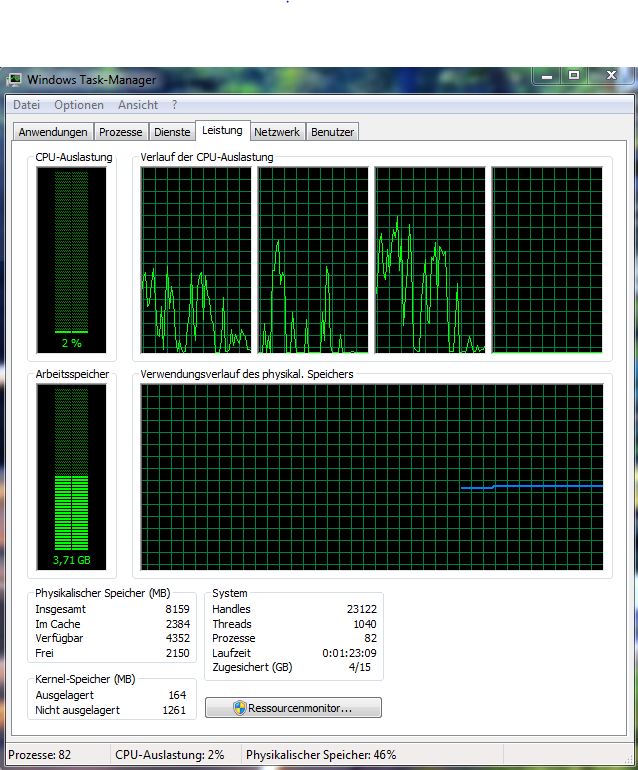Switch to the Netzwerk tab
Image resolution: width=638 pixels, height=770 pixels.
tap(277, 132)
